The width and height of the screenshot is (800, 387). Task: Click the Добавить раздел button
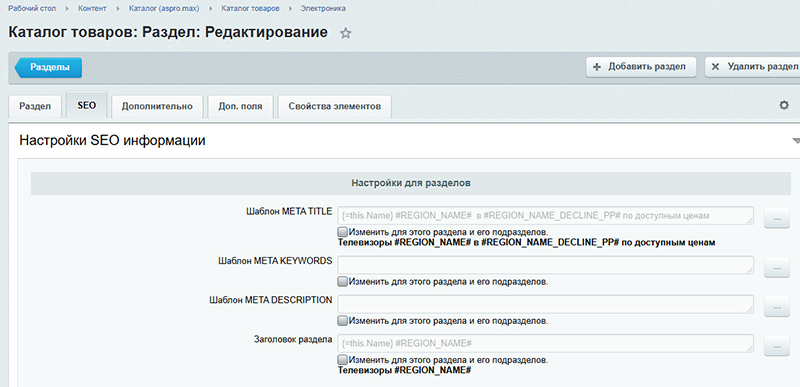641,67
